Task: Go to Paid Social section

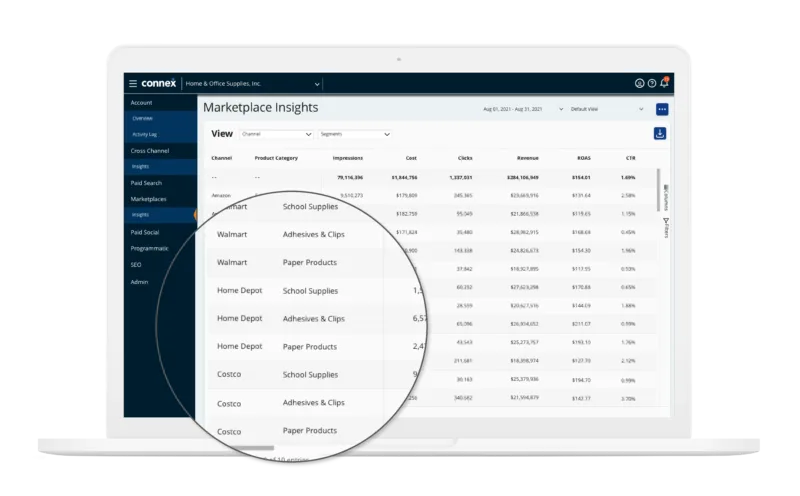Action: click(144, 232)
